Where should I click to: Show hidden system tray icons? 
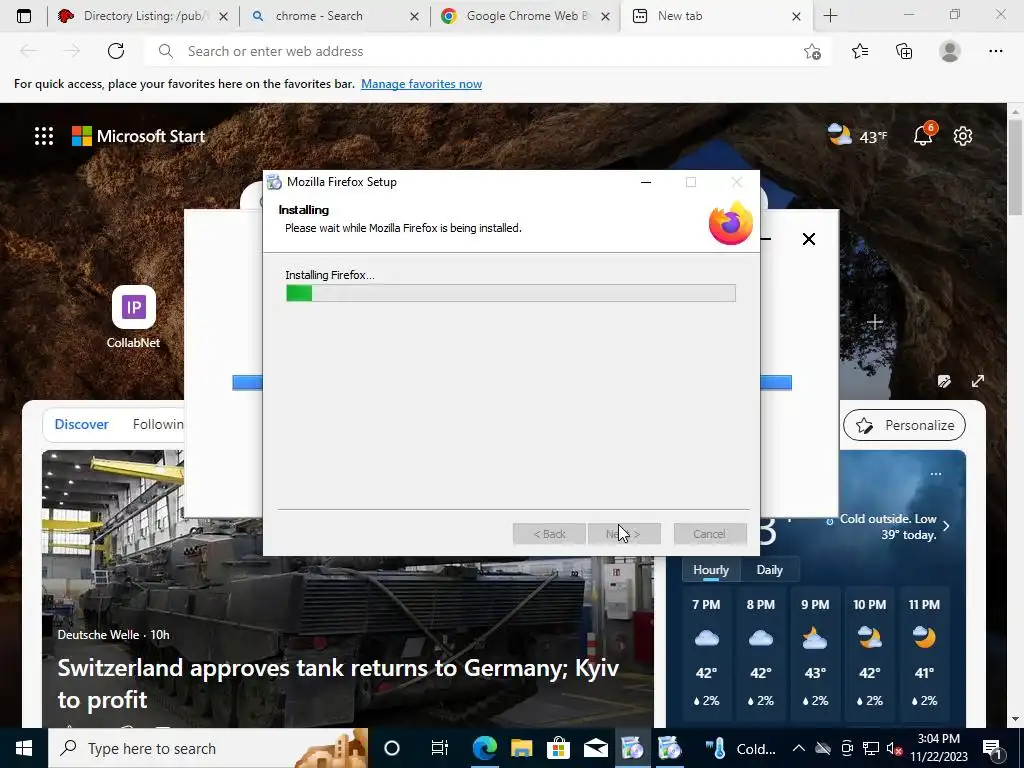click(x=799, y=748)
